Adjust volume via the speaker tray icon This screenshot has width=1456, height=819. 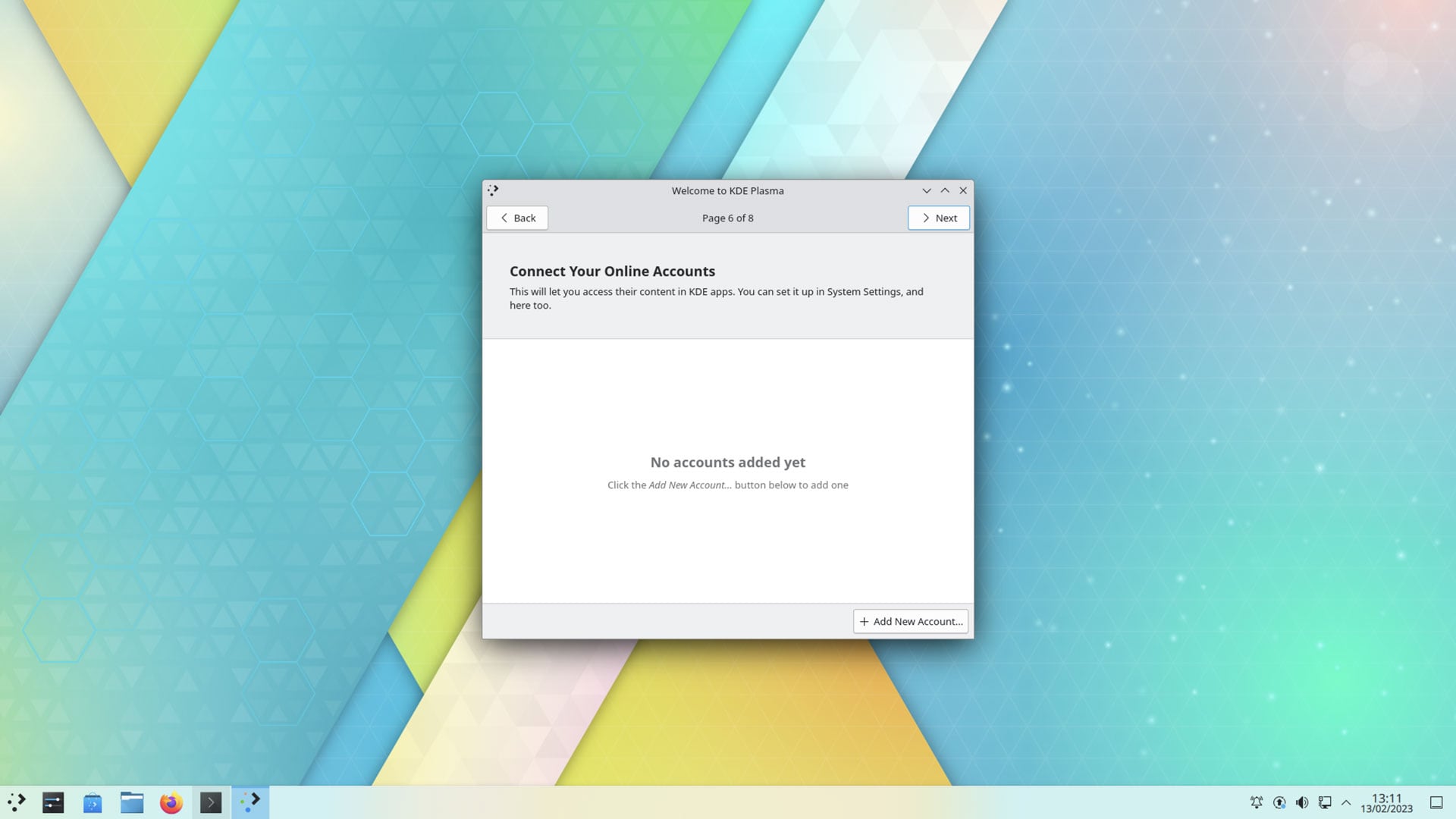click(x=1302, y=802)
